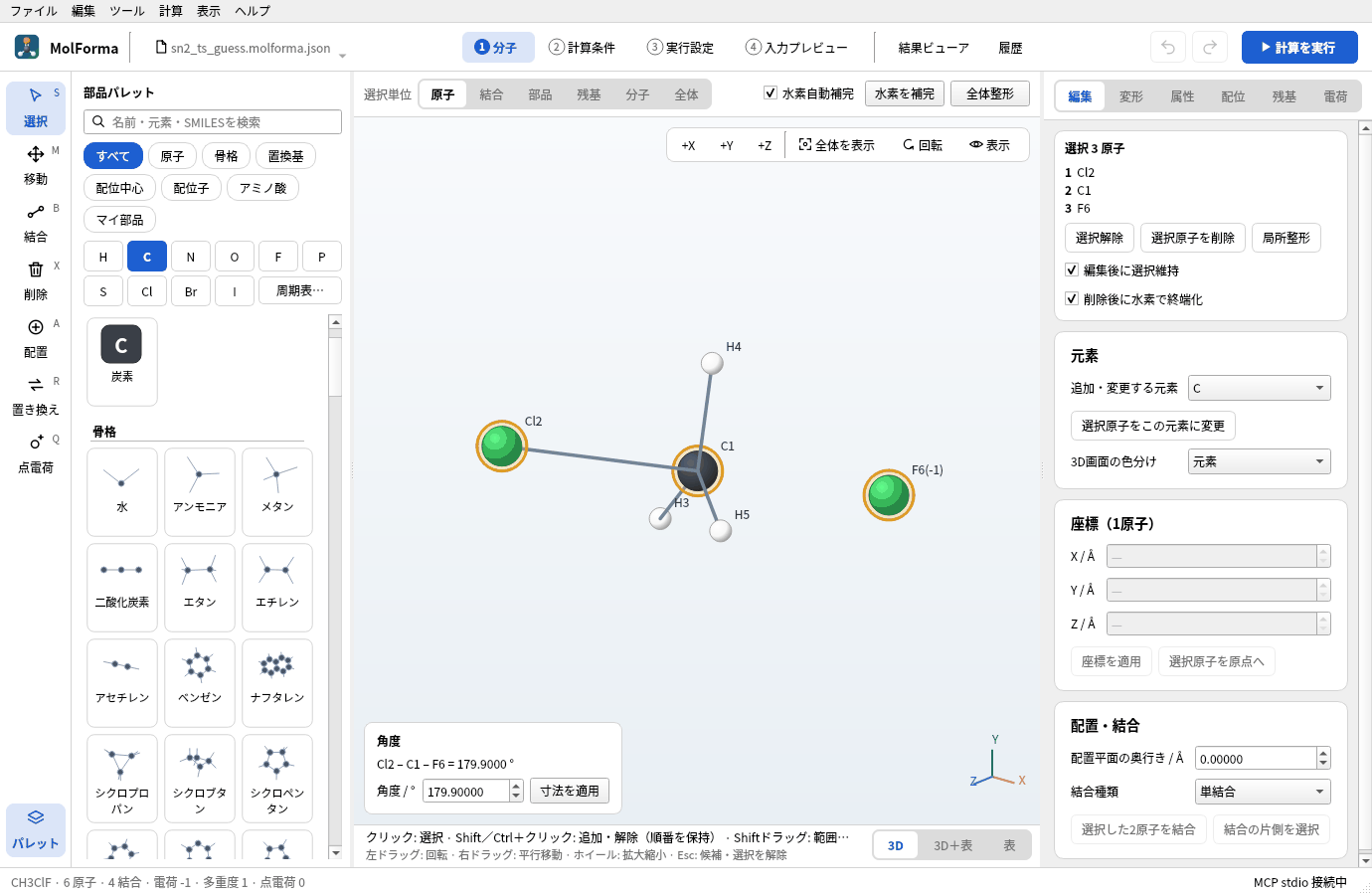Select the 選択 (select) tool icon

pos(36,107)
